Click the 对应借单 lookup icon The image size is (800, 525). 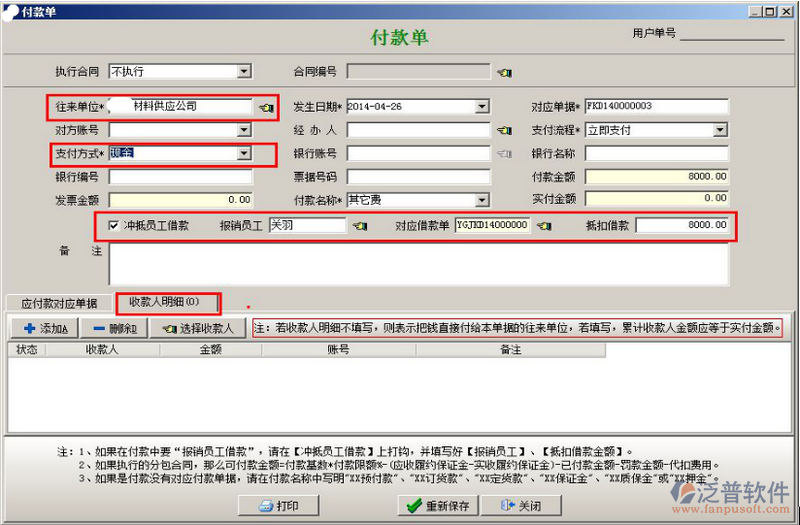tap(544, 226)
